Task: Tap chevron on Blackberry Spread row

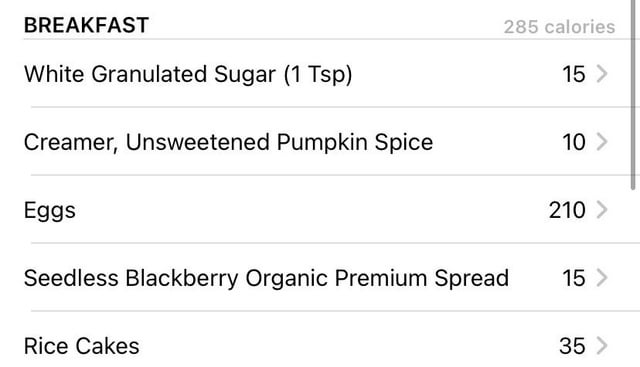Action: click(x=602, y=278)
